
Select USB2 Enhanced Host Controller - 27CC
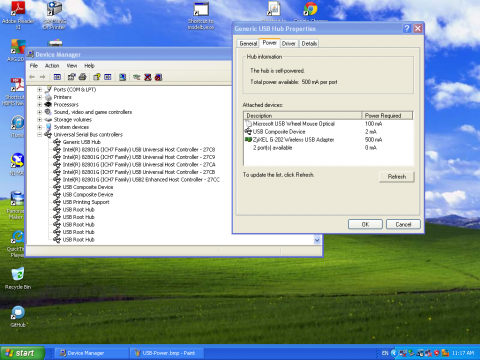point(141,179)
